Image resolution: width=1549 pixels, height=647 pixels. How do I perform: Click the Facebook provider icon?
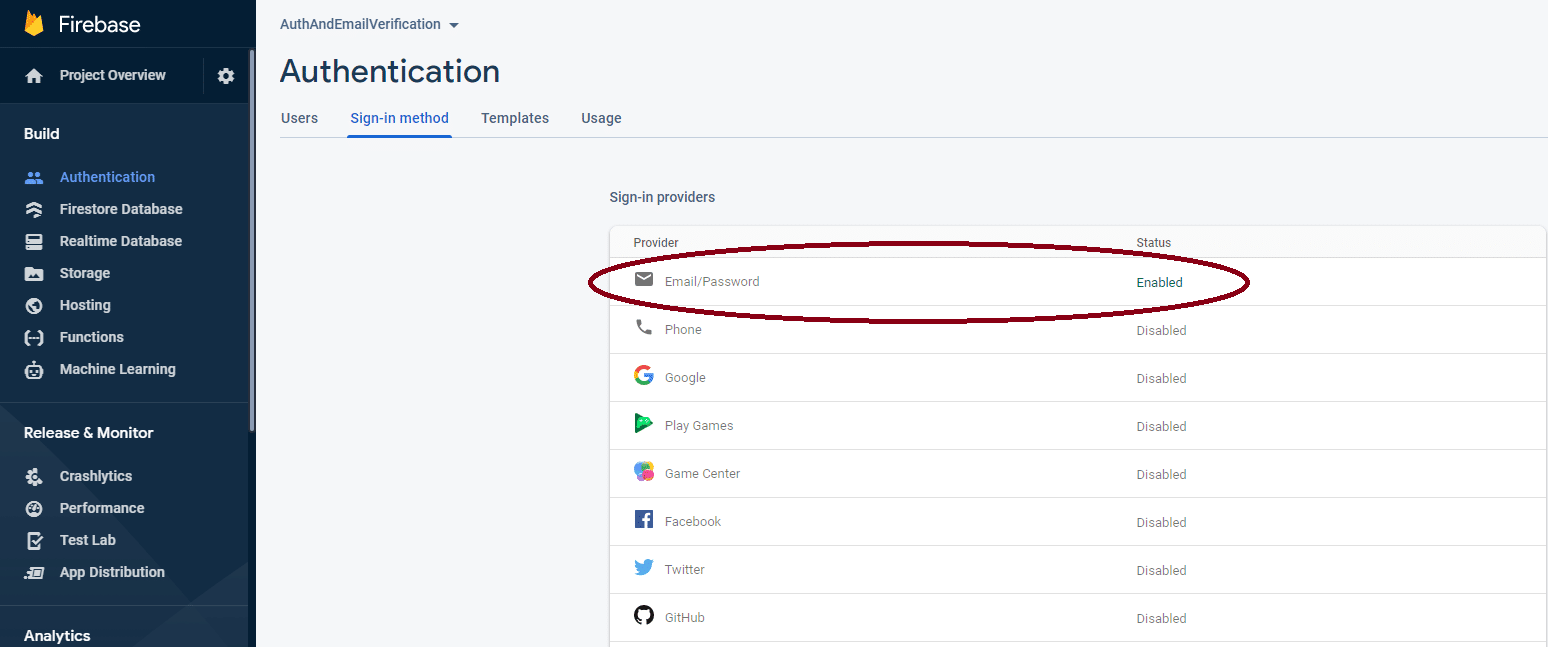point(644,520)
